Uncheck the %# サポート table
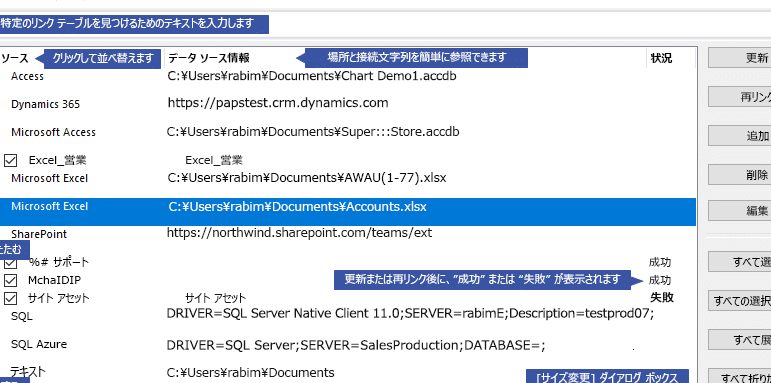Viewport: 771px width, 383px height. click(10, 263)
